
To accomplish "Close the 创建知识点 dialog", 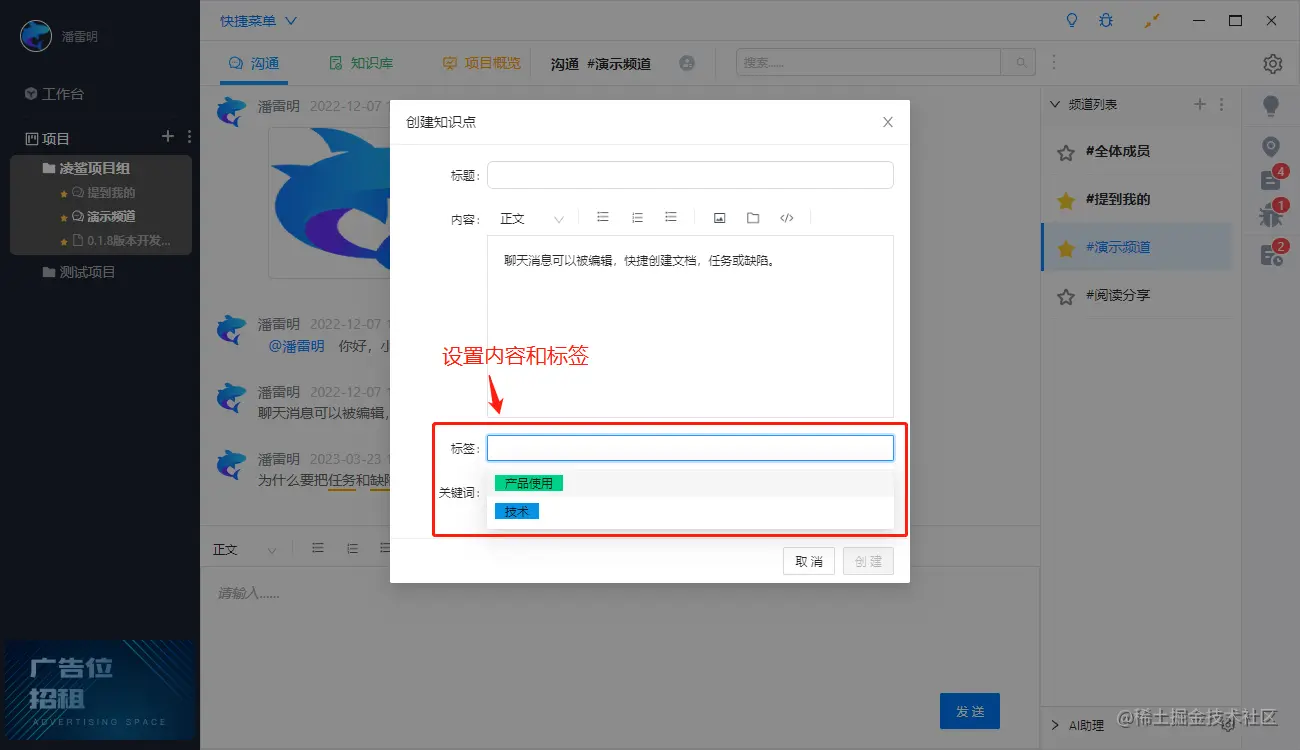I will (x=888, y=122).
